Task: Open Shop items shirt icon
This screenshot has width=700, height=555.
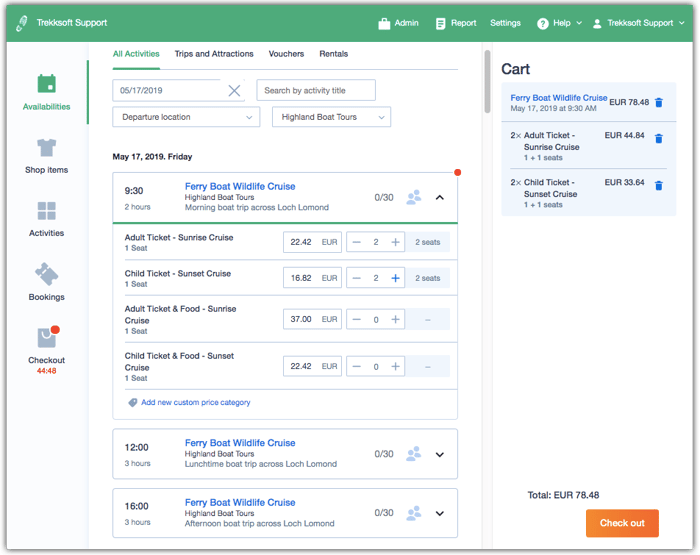Action: [46, 148]
